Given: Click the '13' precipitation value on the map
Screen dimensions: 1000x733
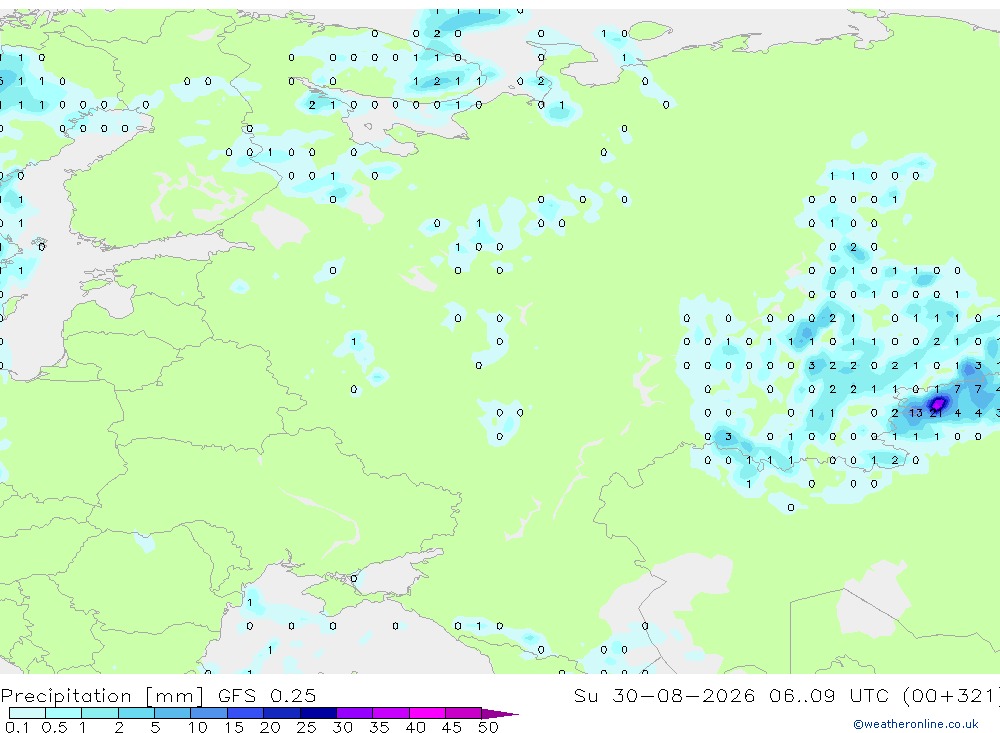Looking at the screenshot, I should click(x=915, y=413).
